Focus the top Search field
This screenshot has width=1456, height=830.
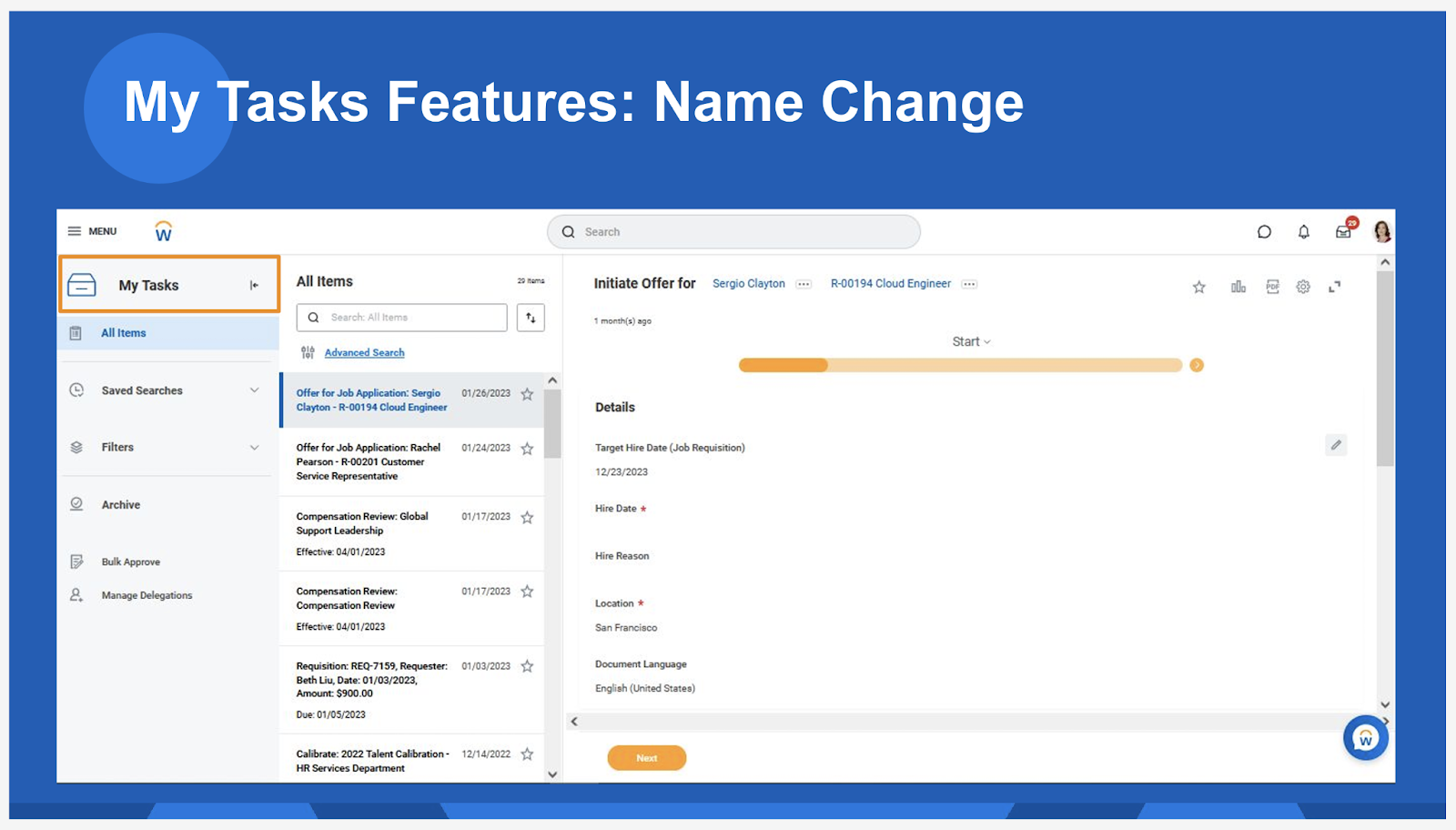tap(733, 232)
